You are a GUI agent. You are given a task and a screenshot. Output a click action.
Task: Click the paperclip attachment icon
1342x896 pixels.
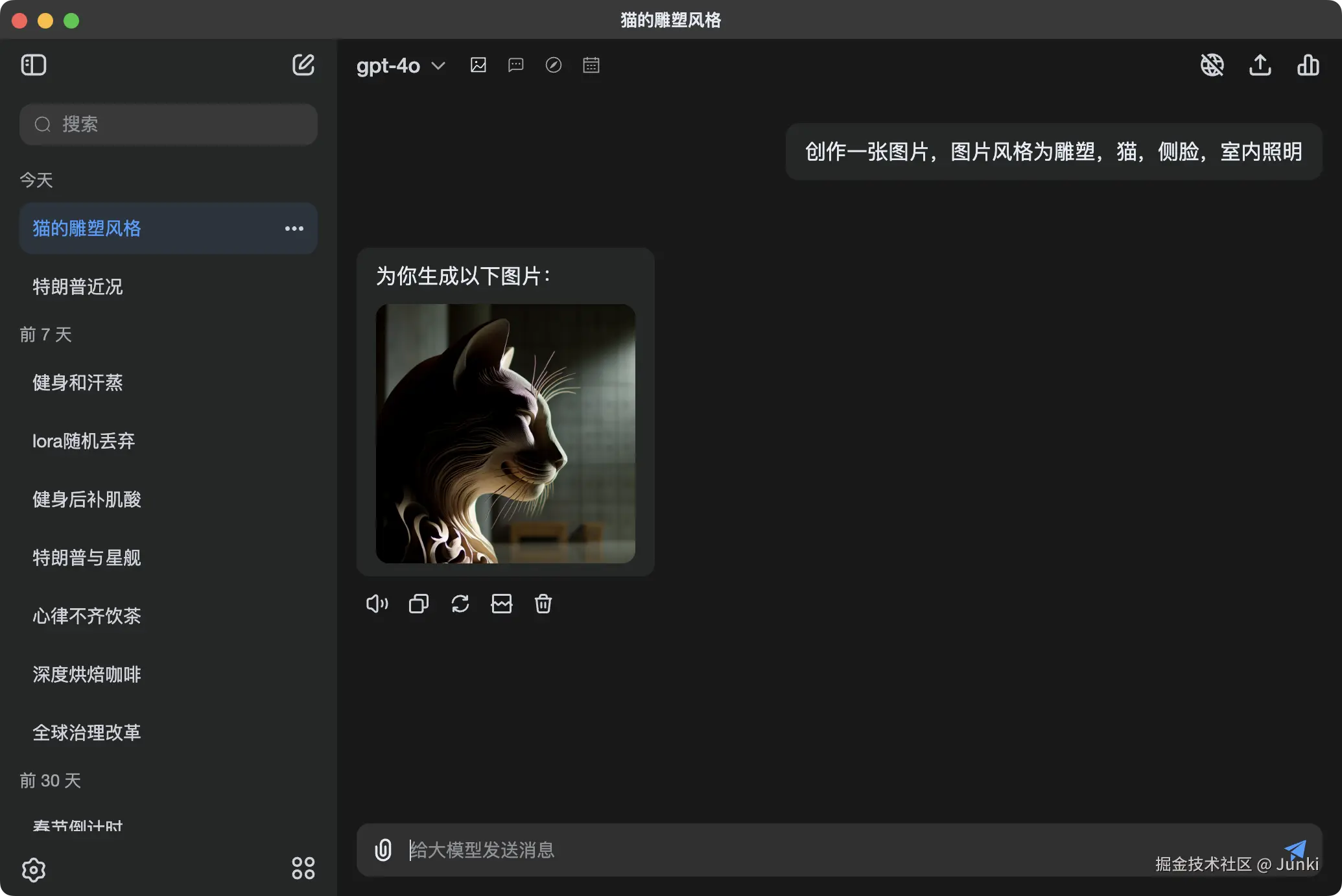tap(383, 849)
